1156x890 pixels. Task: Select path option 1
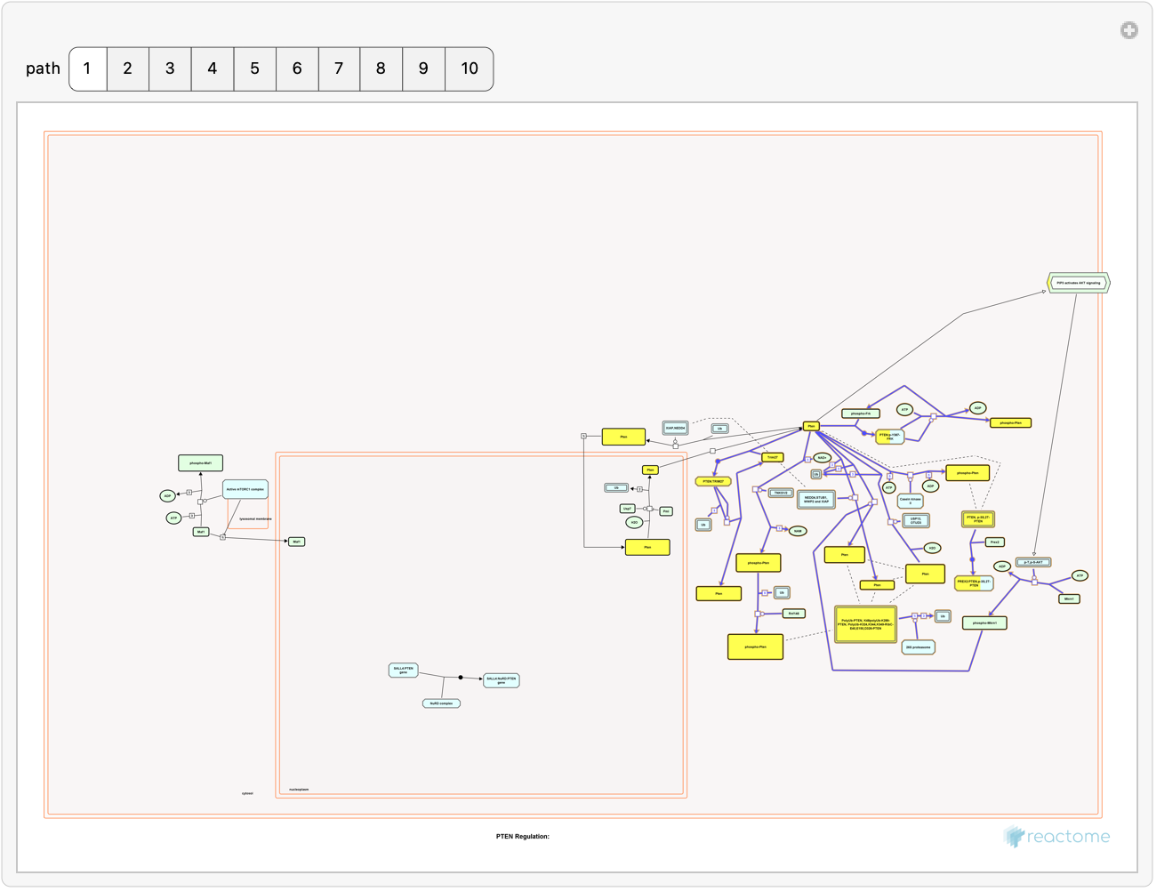point(87,69)
